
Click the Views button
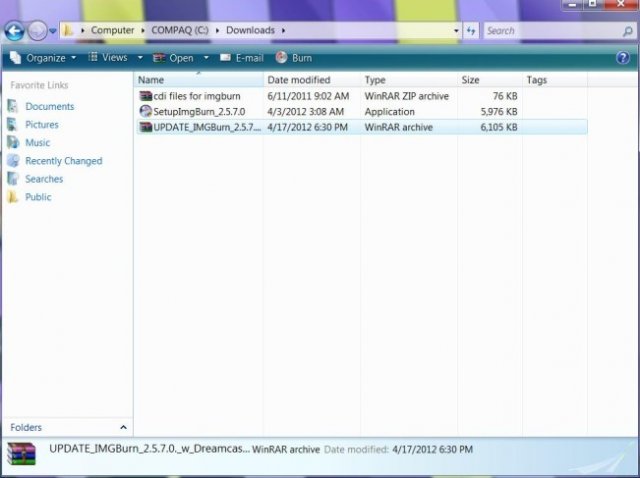[109, 58]
